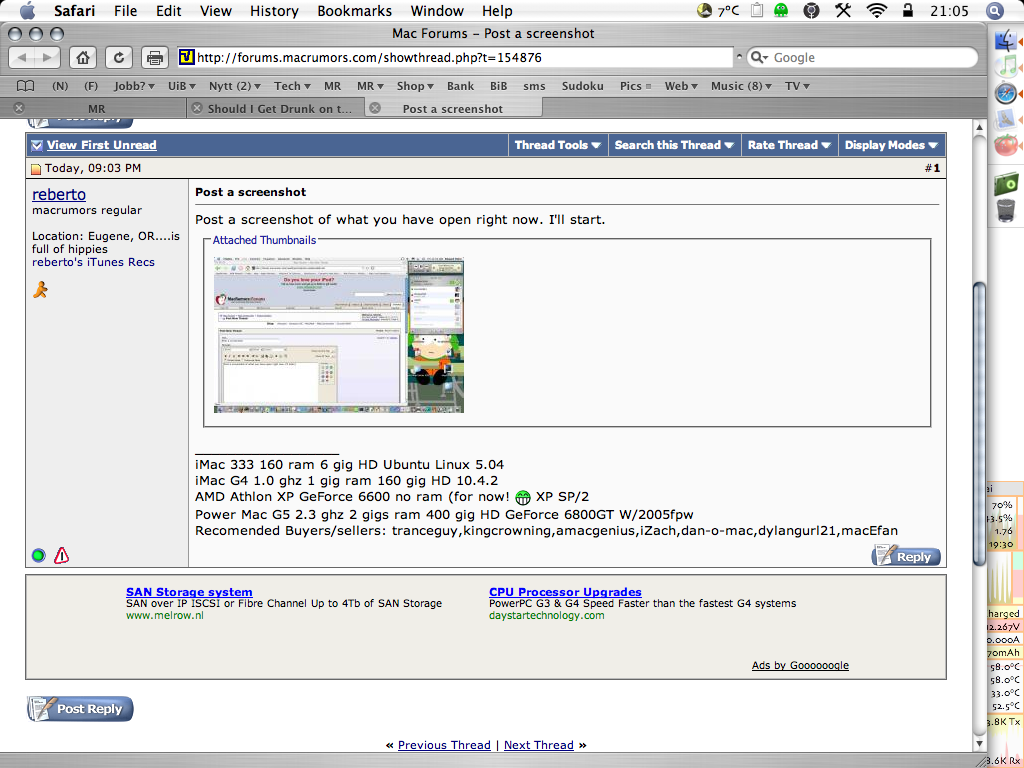Open the Window menu
Viewport: 1024px width, 768px height.
437,10
